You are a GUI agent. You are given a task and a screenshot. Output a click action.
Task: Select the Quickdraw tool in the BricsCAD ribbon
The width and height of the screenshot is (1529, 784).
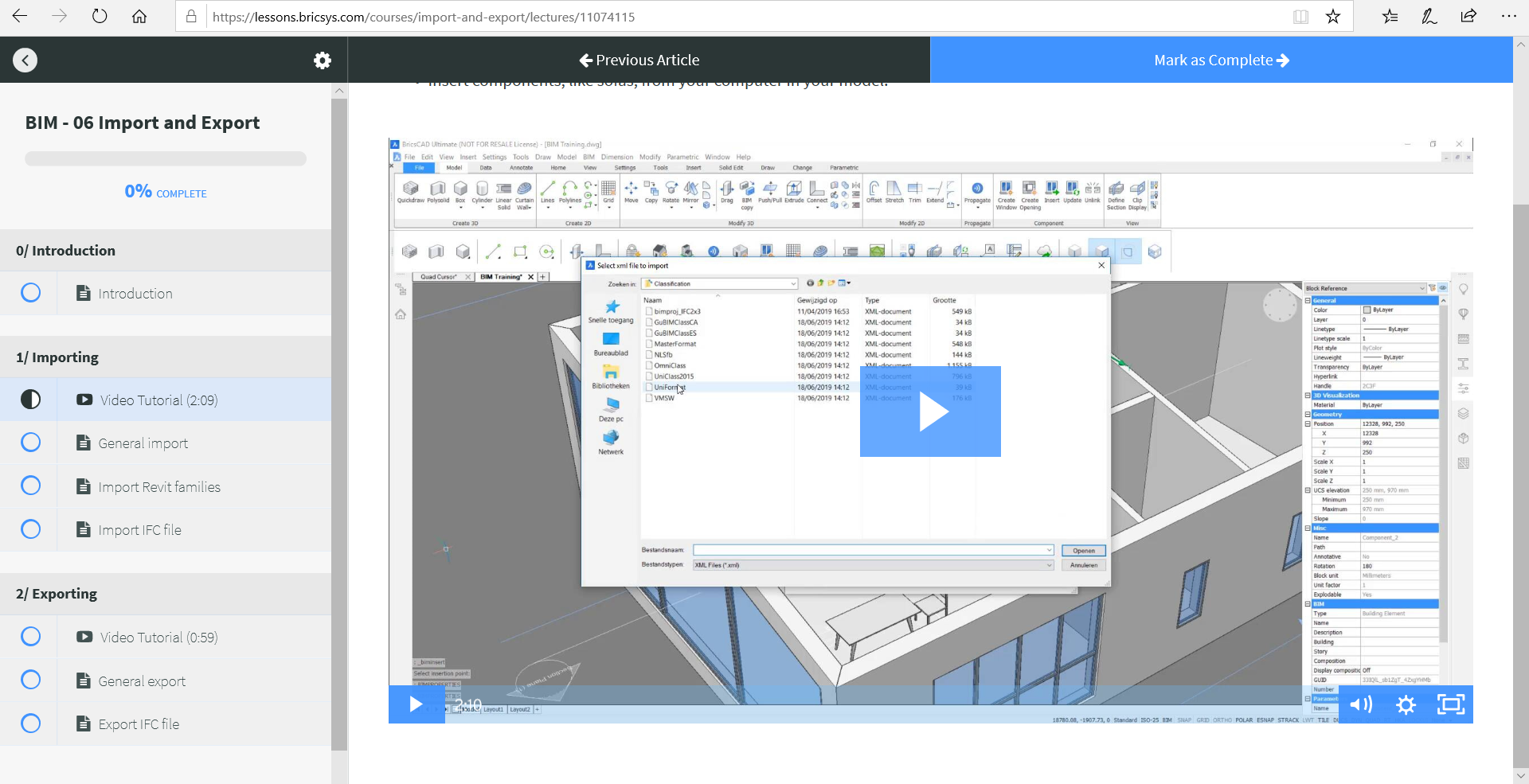click(x=411, y=192)
